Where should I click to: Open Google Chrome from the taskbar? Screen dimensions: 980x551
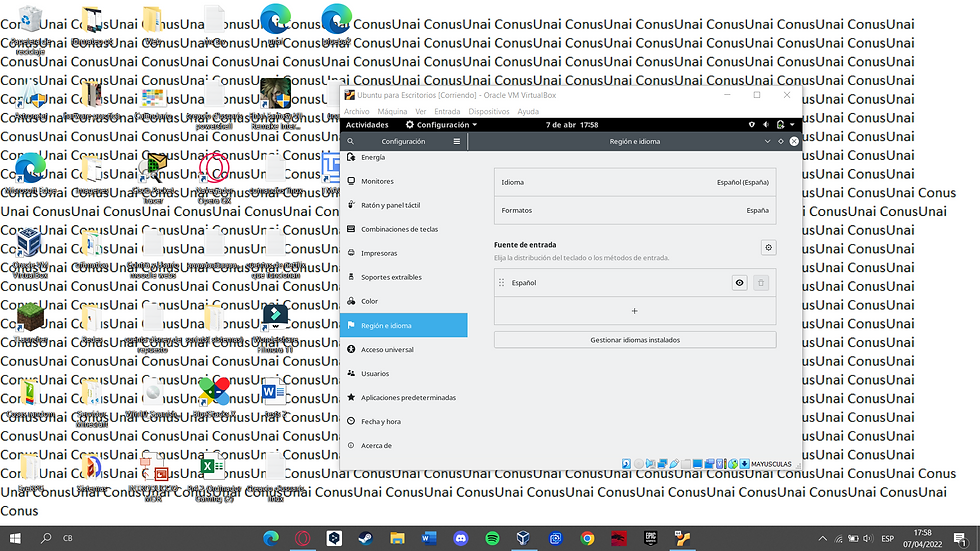coord(587,538)
